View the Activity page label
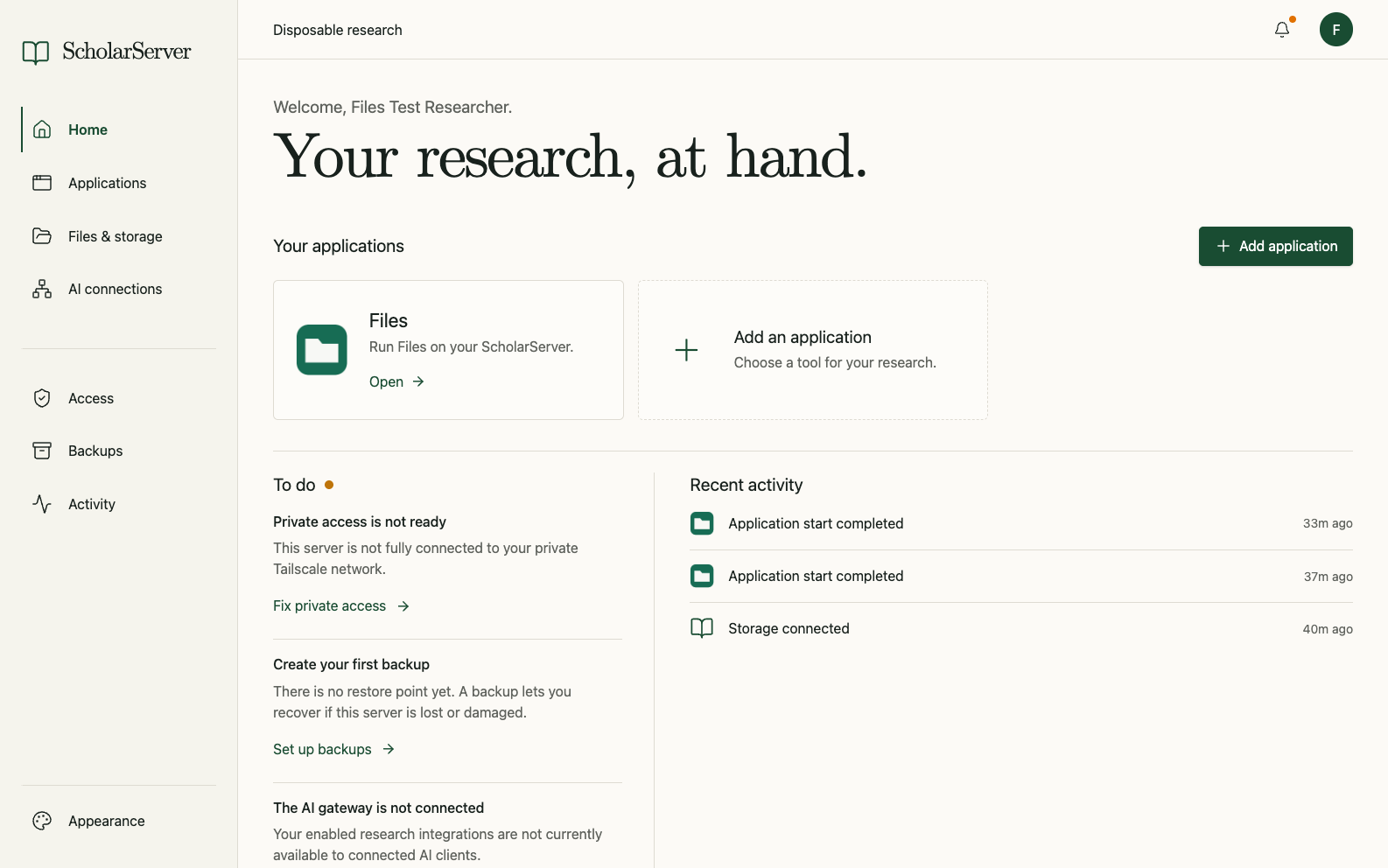 pos(92,504)
